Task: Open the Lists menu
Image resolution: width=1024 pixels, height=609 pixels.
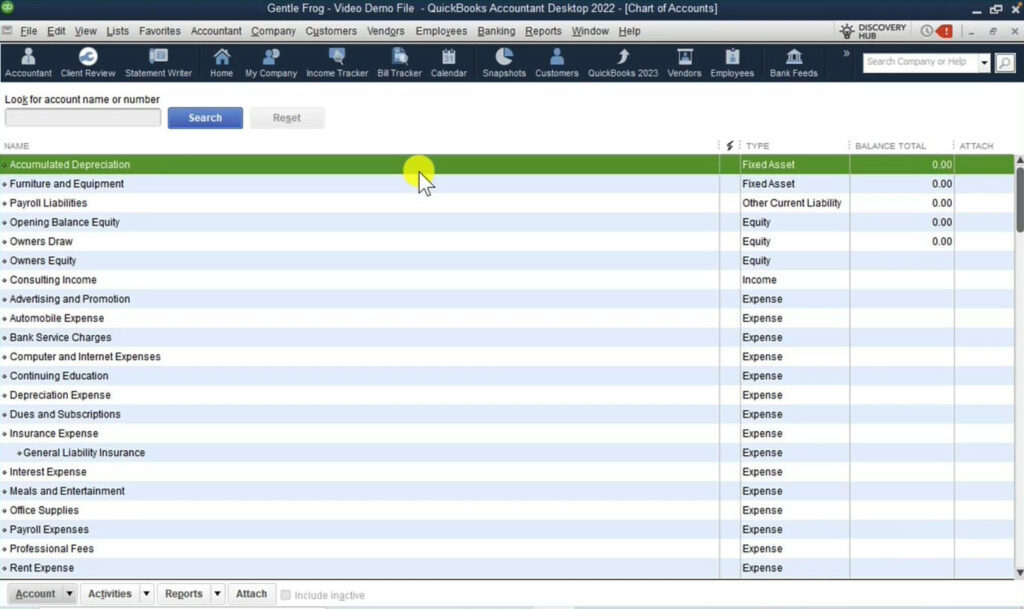Action: pyautogui.click(x=117, y=31)
